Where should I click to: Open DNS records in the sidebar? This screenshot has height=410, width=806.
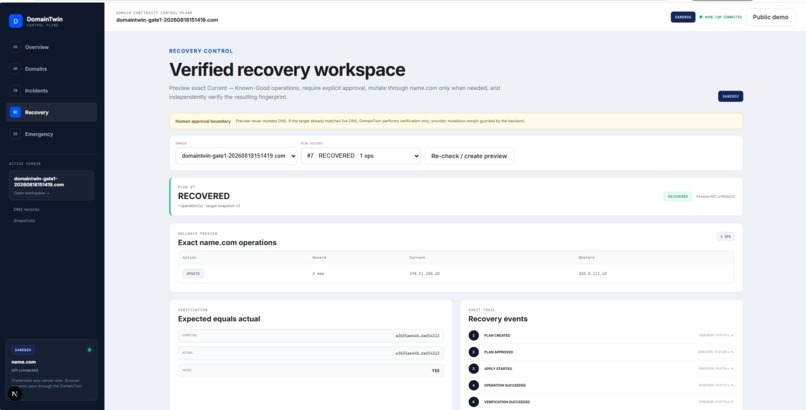26,210
